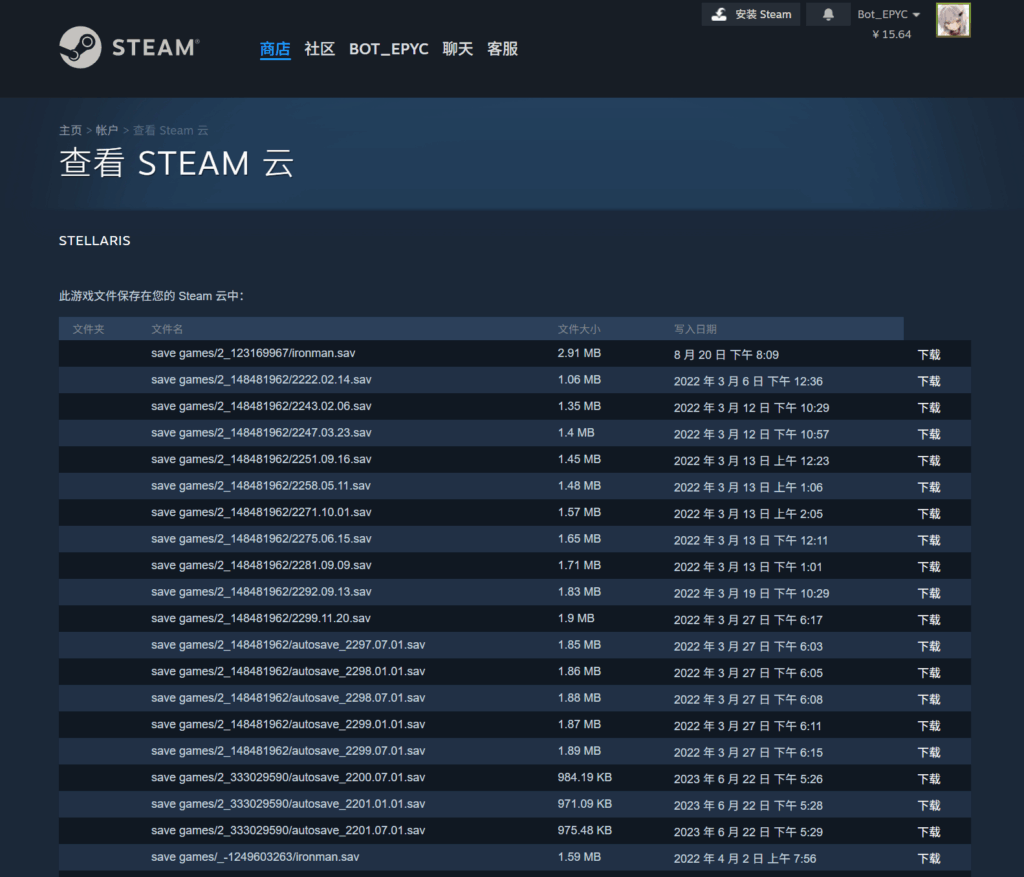Go to 主页 breadcrumb link

[x=71, y=131]
